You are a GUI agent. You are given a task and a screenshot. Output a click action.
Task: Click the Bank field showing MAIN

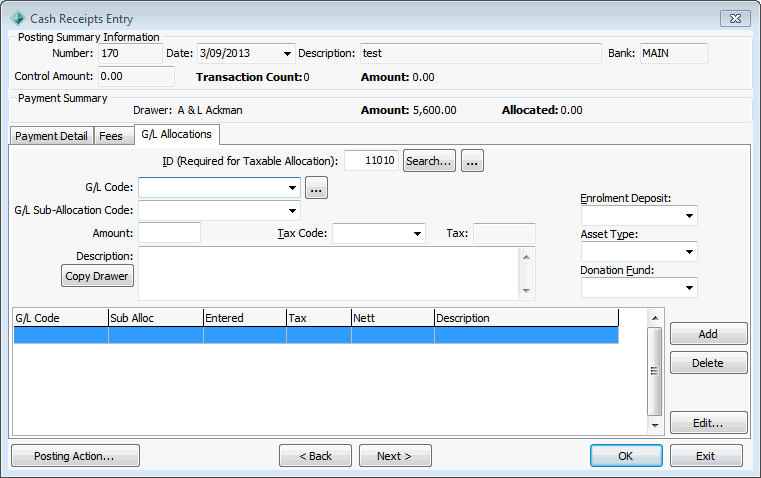coord(674,53)
